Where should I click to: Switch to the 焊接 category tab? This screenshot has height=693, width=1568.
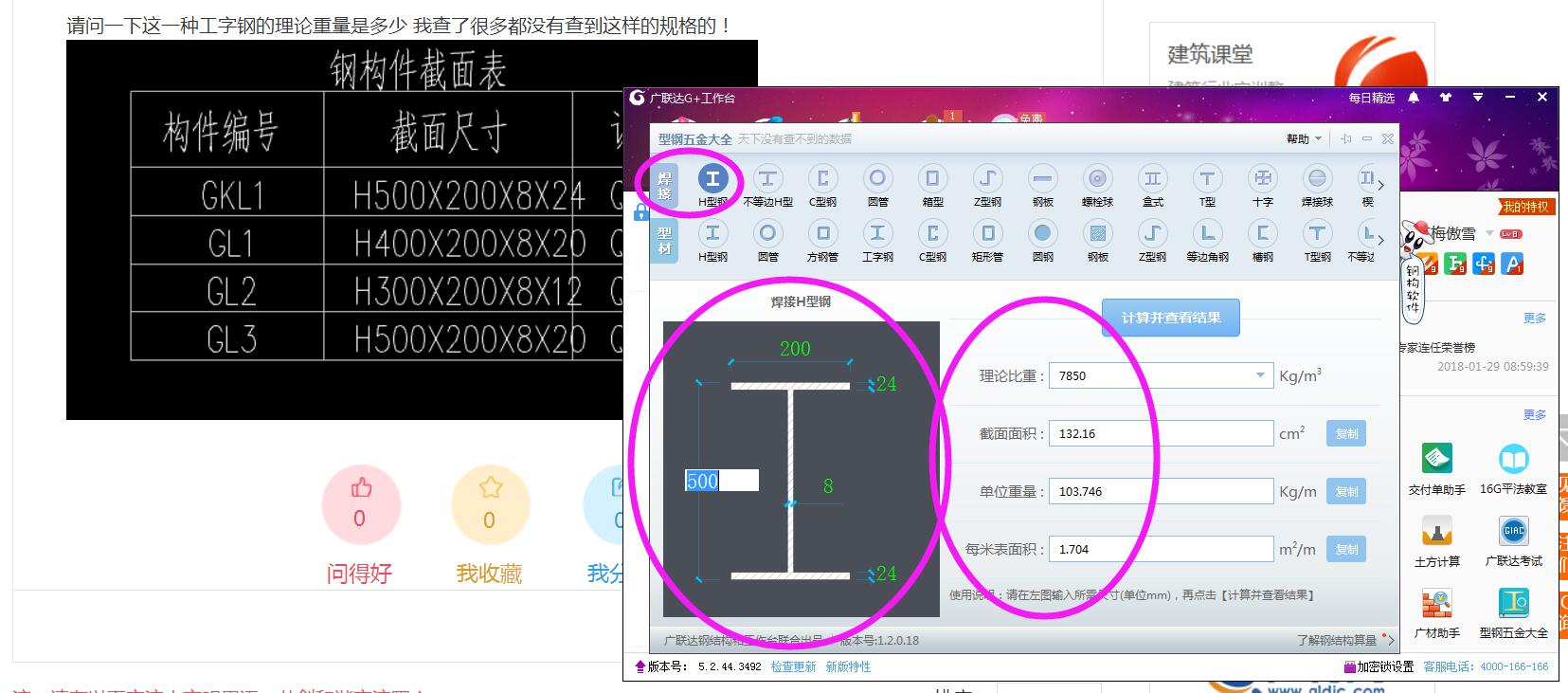664,185
